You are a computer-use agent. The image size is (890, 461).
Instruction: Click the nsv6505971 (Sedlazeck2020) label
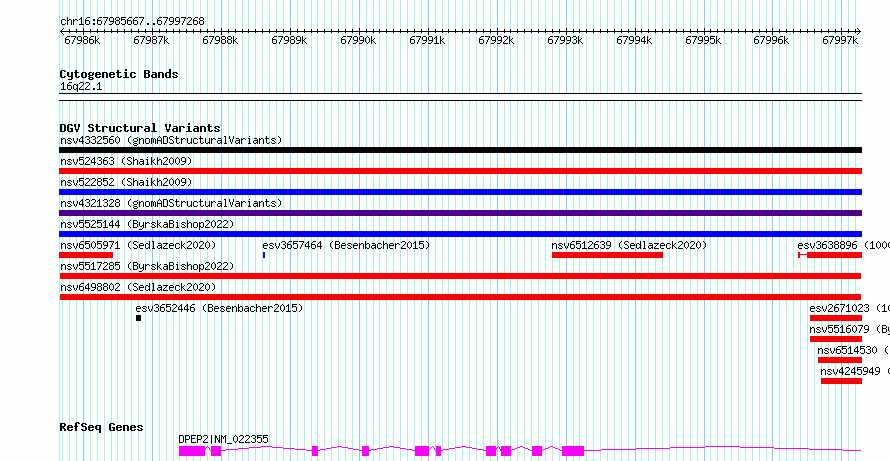[138, 245]
